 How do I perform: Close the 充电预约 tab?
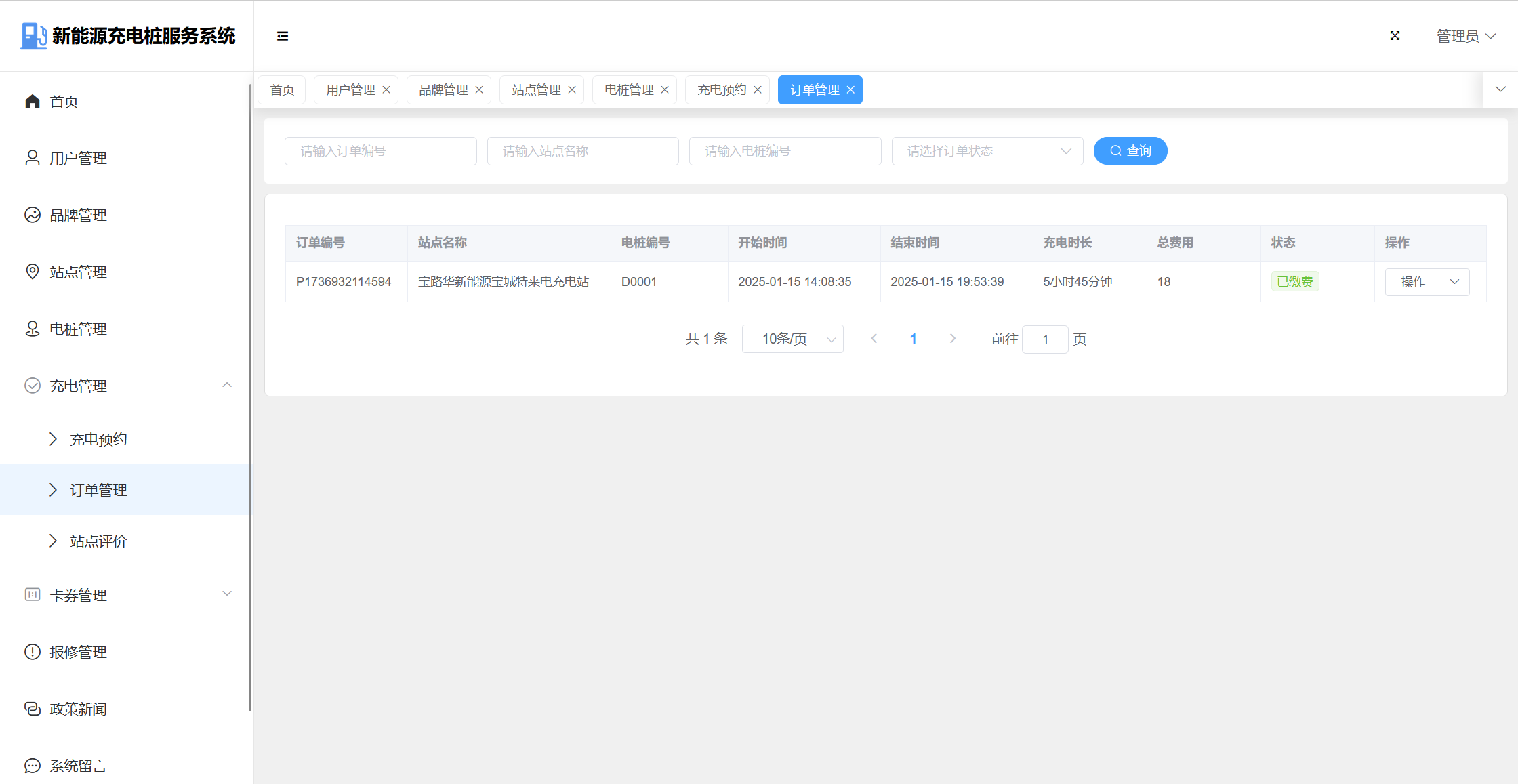tap(758, 89)
